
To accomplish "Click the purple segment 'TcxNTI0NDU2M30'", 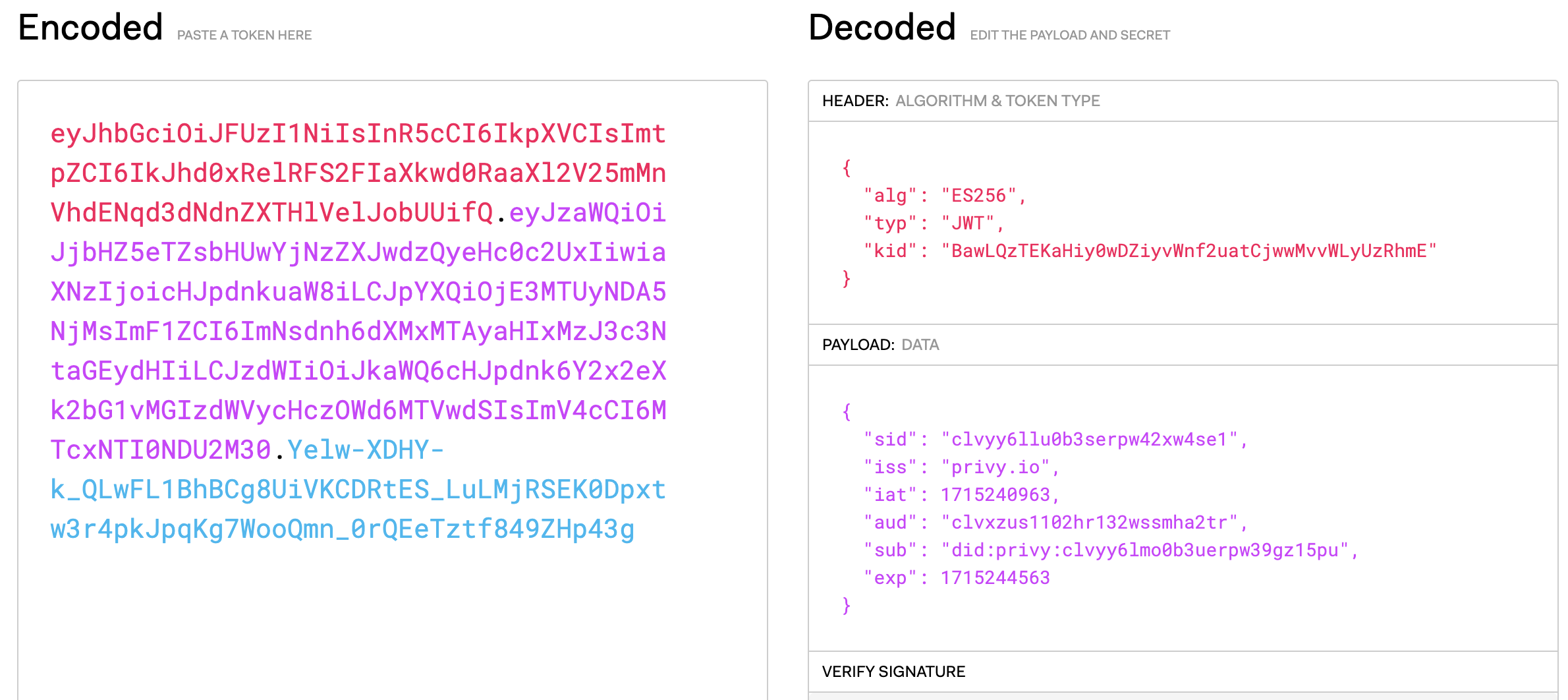I will pyautogui.click(x=161, y=450).
